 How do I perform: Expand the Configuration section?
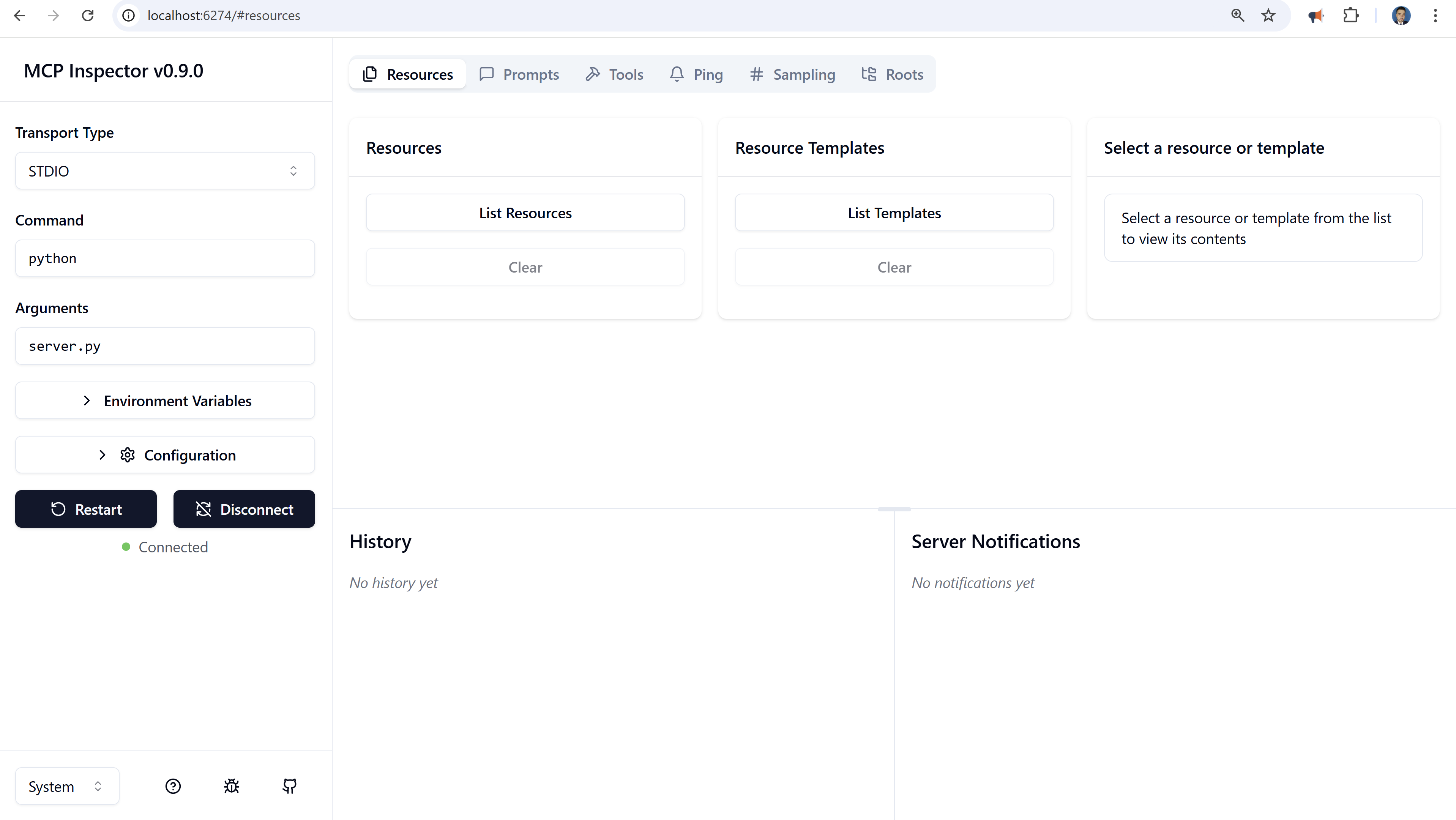pyautogui.click(x=164, y=455)
